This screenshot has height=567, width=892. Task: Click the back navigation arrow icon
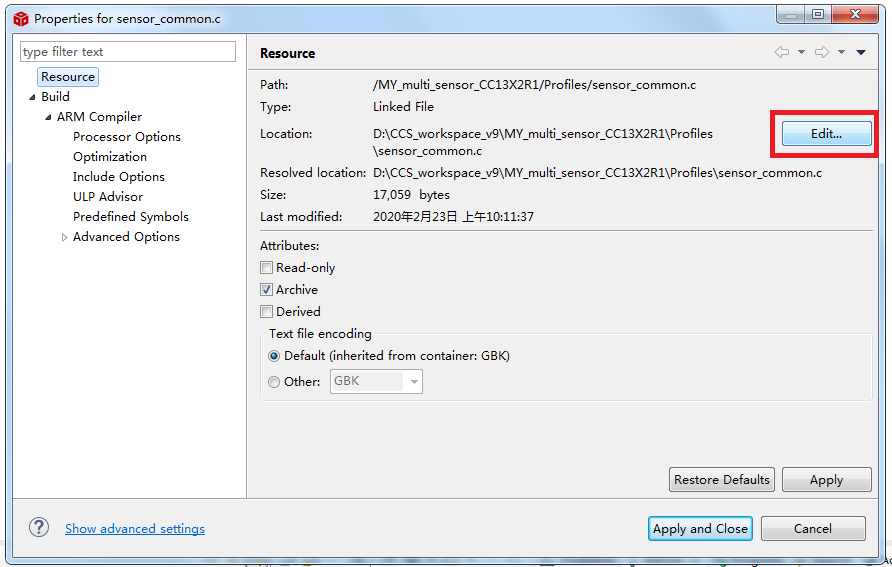point(781,53)
